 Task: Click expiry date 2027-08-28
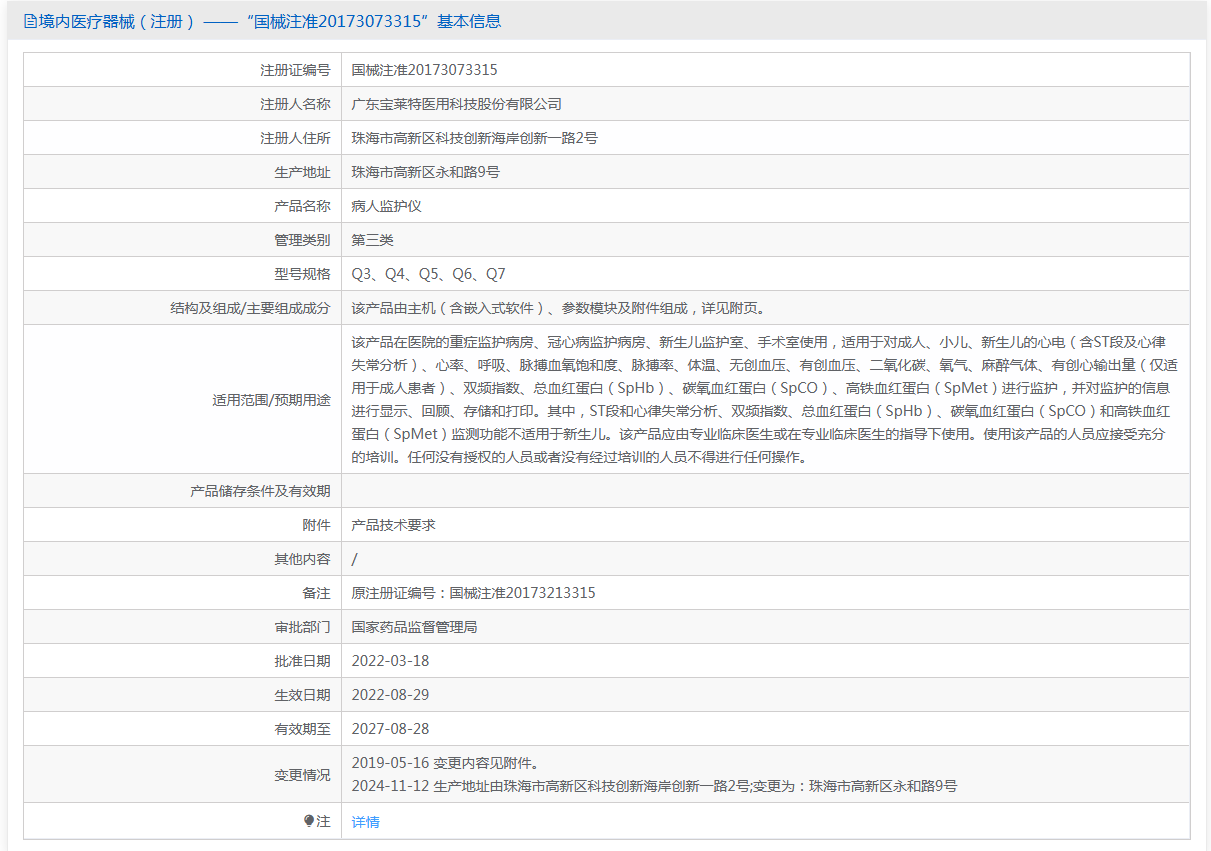point(390,729)
